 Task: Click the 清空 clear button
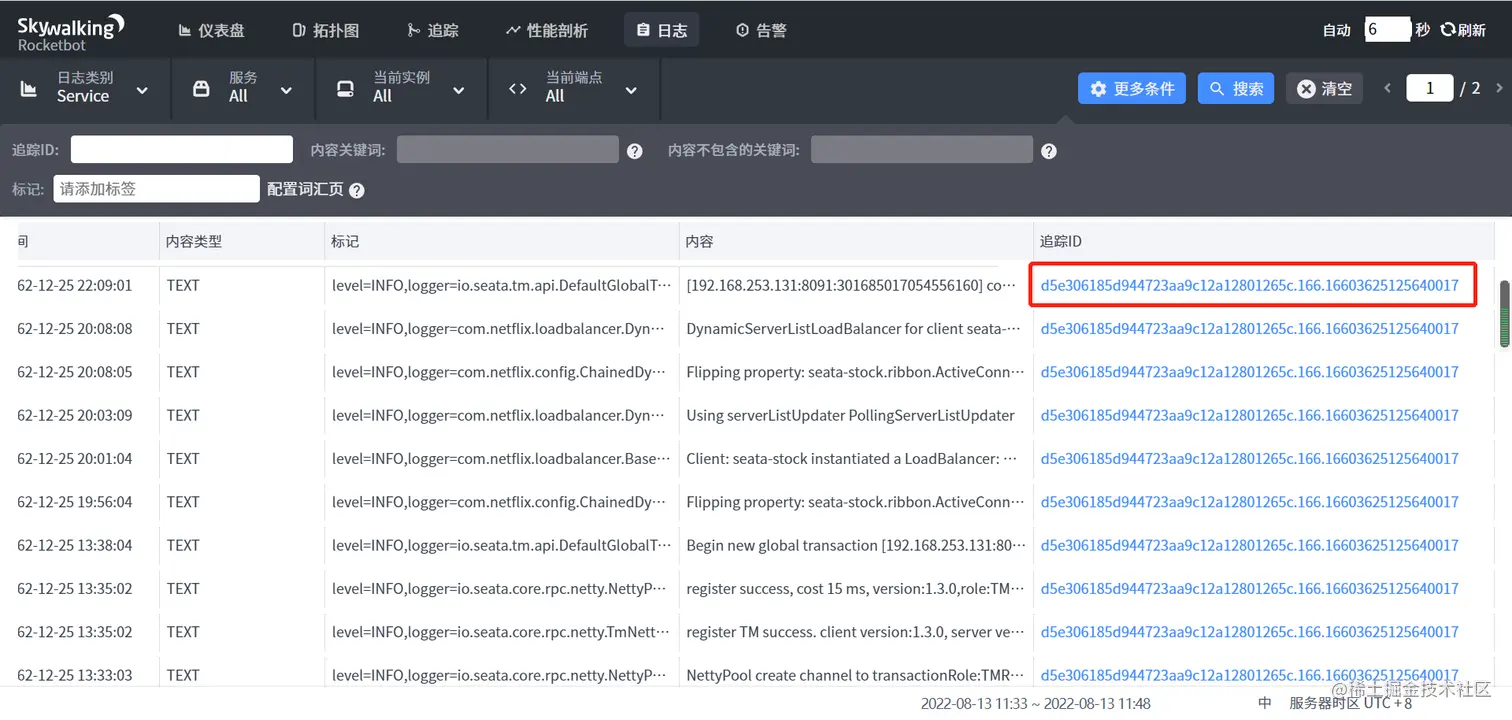click(x=1324, y=88)
